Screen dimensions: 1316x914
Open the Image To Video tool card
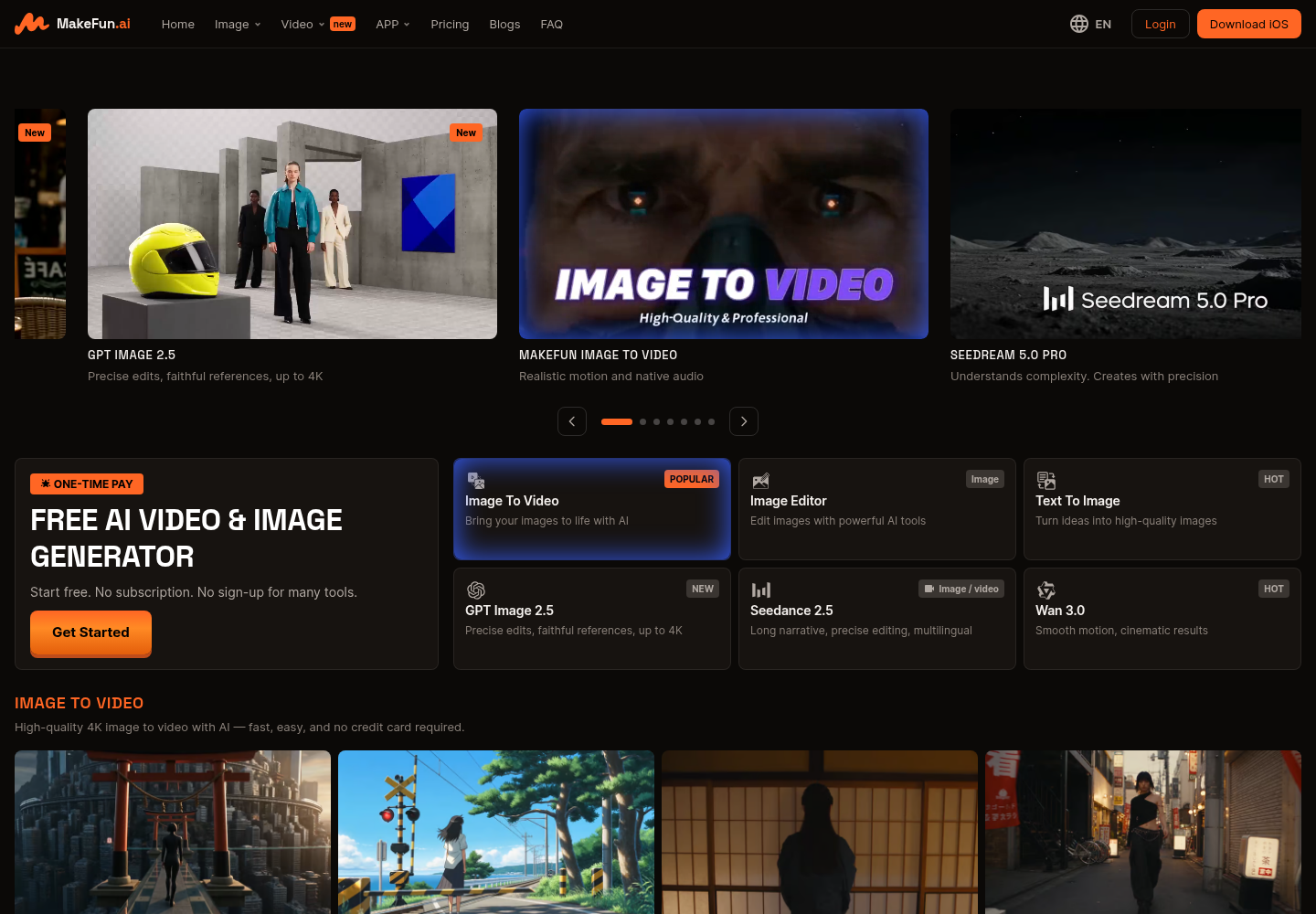(x=592, y=509)
